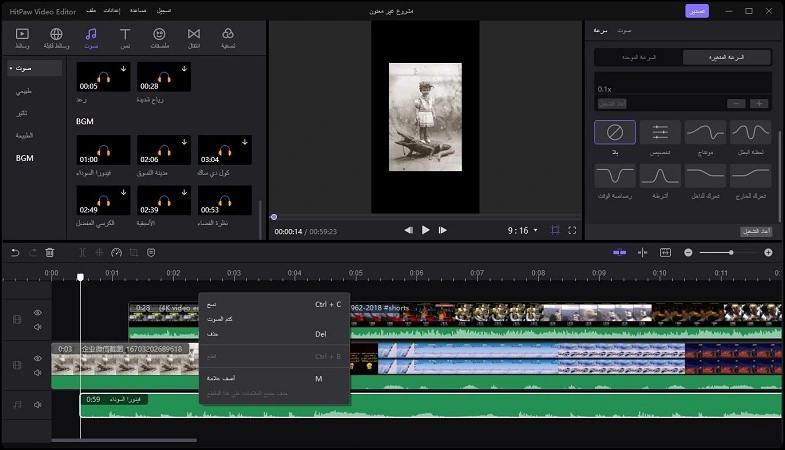This screenshot has width=785, height=450.
Task: Mute the second video track's speaker
Action: coord(38,373)
